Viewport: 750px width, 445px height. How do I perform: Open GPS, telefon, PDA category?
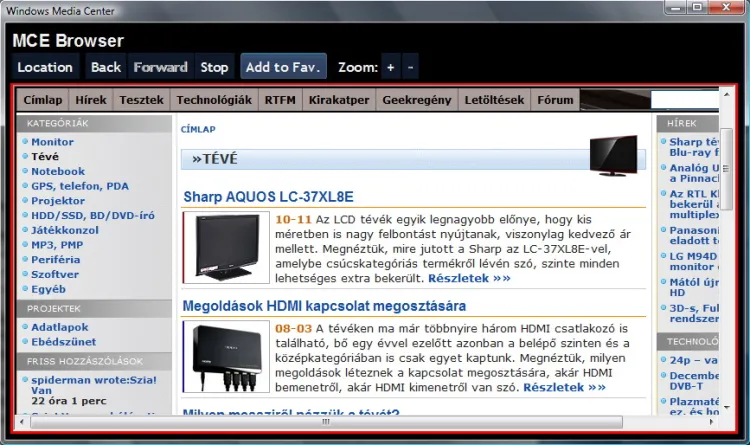pos(80,186)
